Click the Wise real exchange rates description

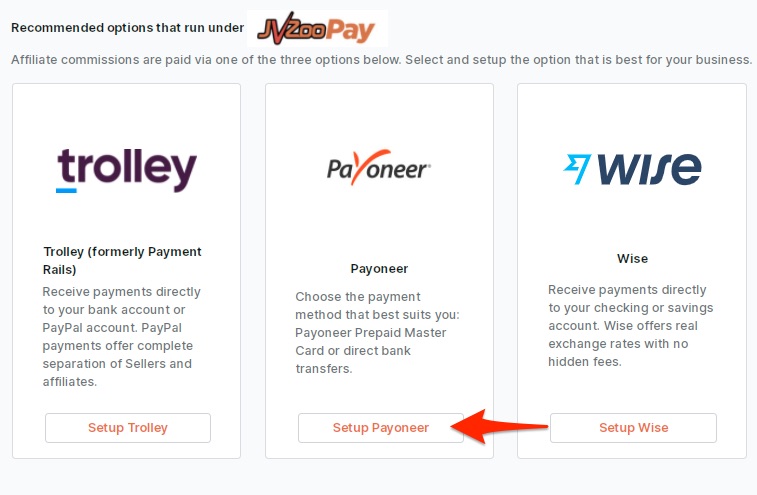click(x=631, y=326)
